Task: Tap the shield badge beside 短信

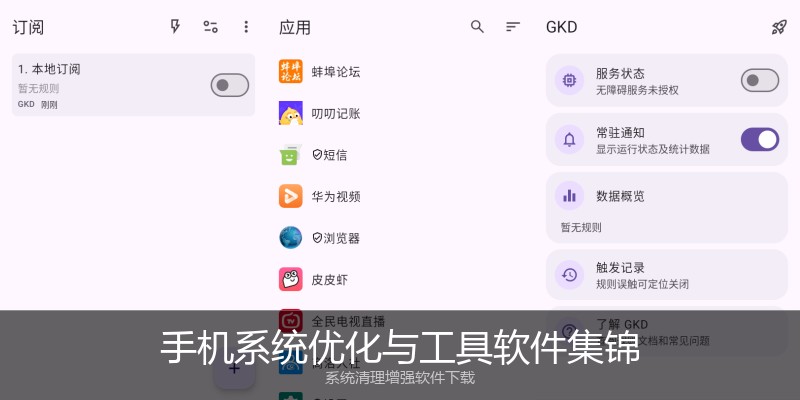Action: tap(317, 154)
